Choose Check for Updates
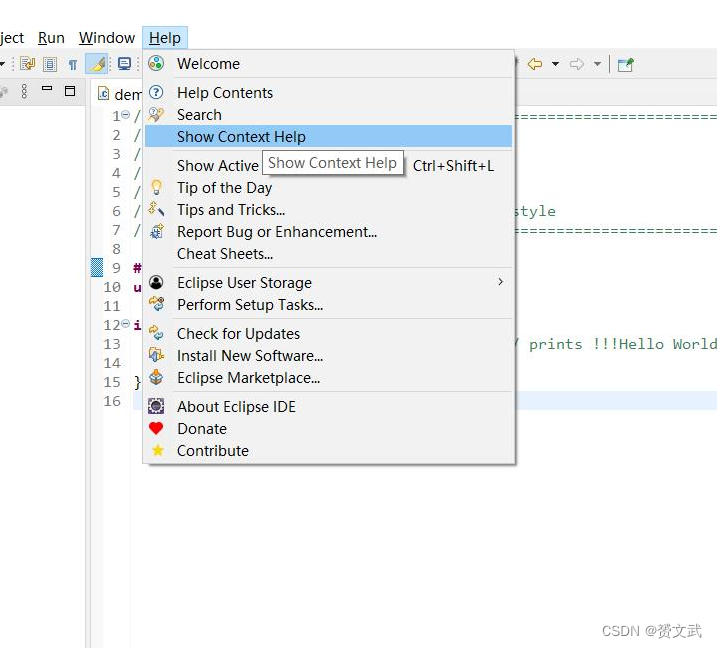Screen dimensions: 717x648 pos(328,334)
